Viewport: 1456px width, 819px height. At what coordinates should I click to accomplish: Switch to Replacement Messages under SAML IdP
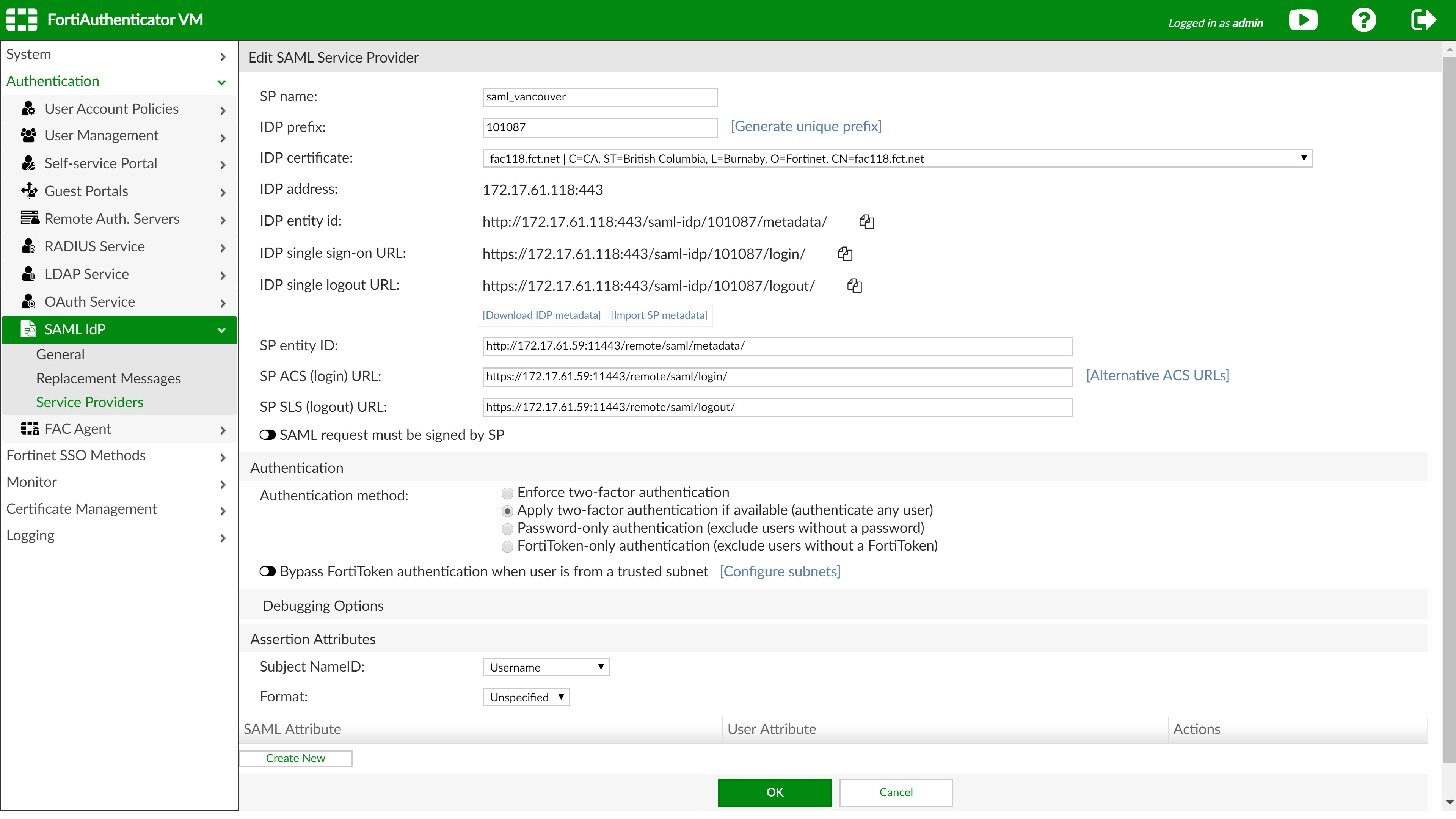[108, 378]
